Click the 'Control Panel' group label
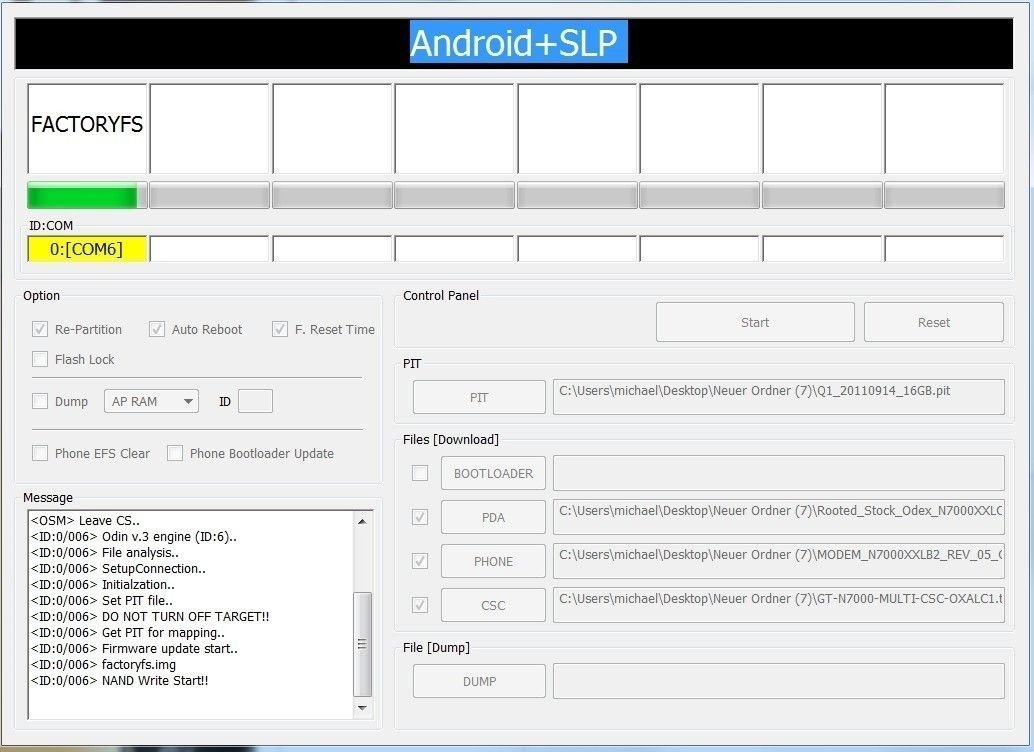 [x=441, y=296]
